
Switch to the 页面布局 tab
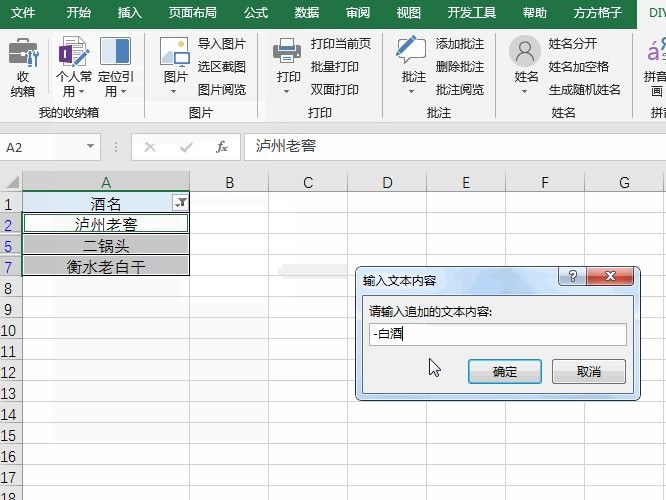coord(192,13)
